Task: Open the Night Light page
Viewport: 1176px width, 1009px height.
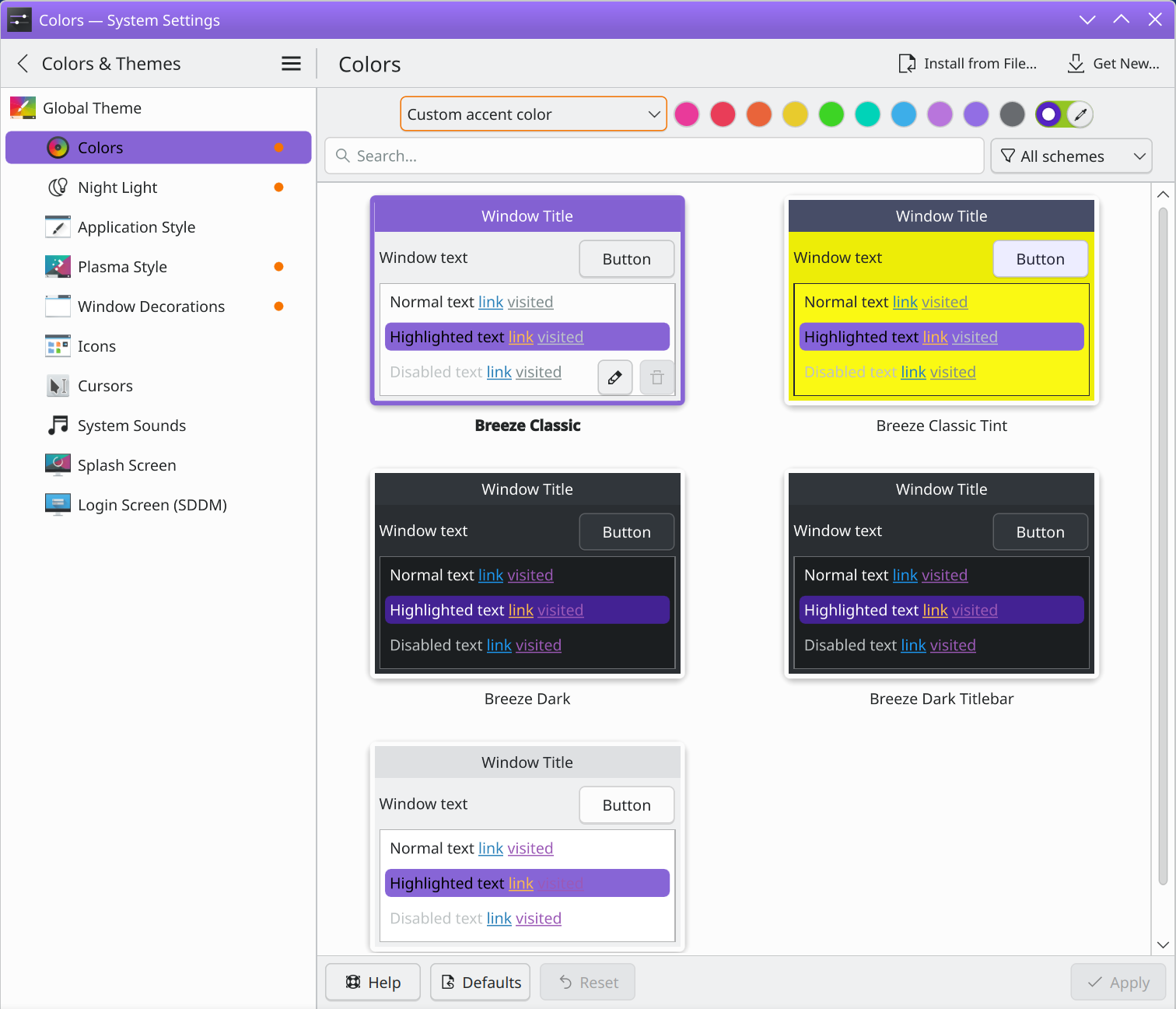Action: click(x=158, y=187)
